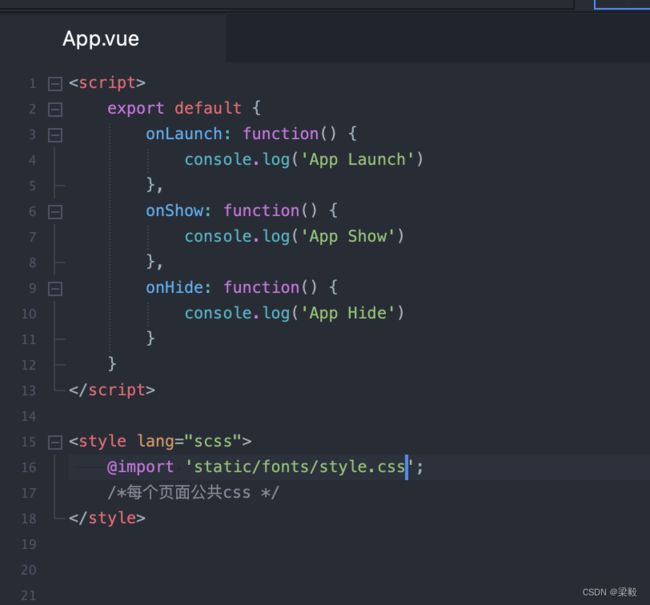Collapse the export default block on line 2

[55, 109]
